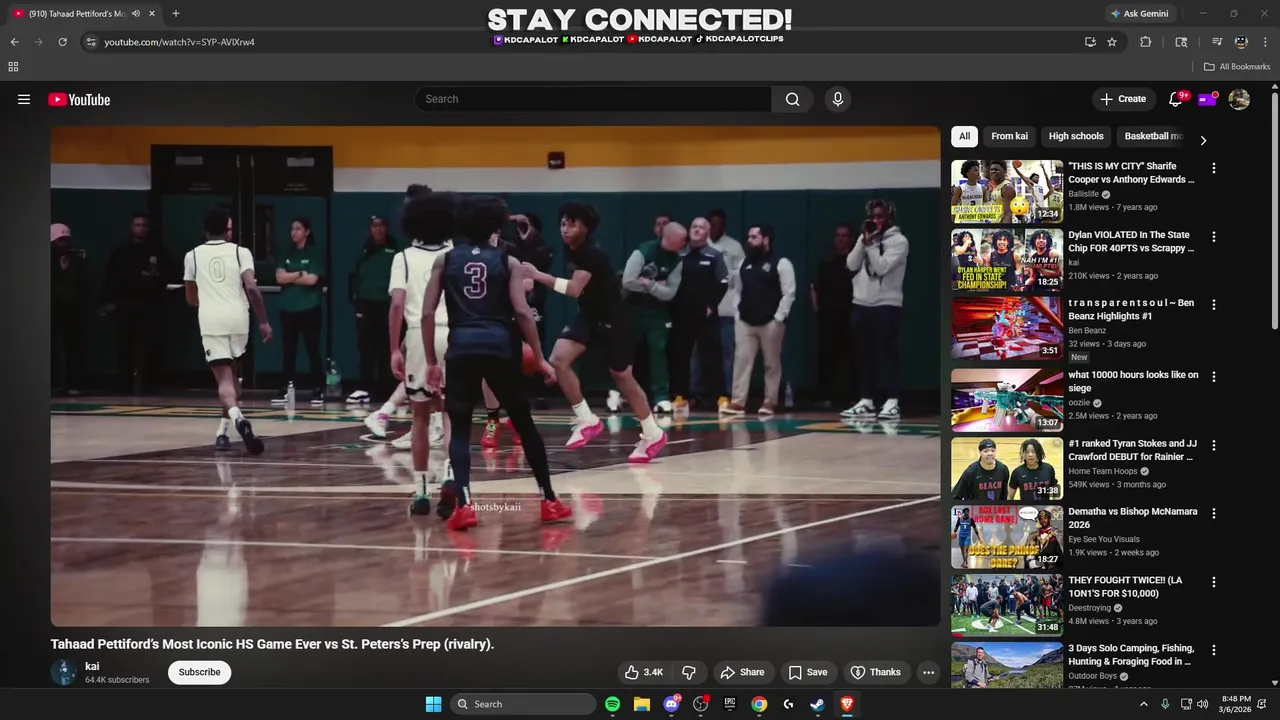Open Steam from the taskbar

click(x=817, y=704)
